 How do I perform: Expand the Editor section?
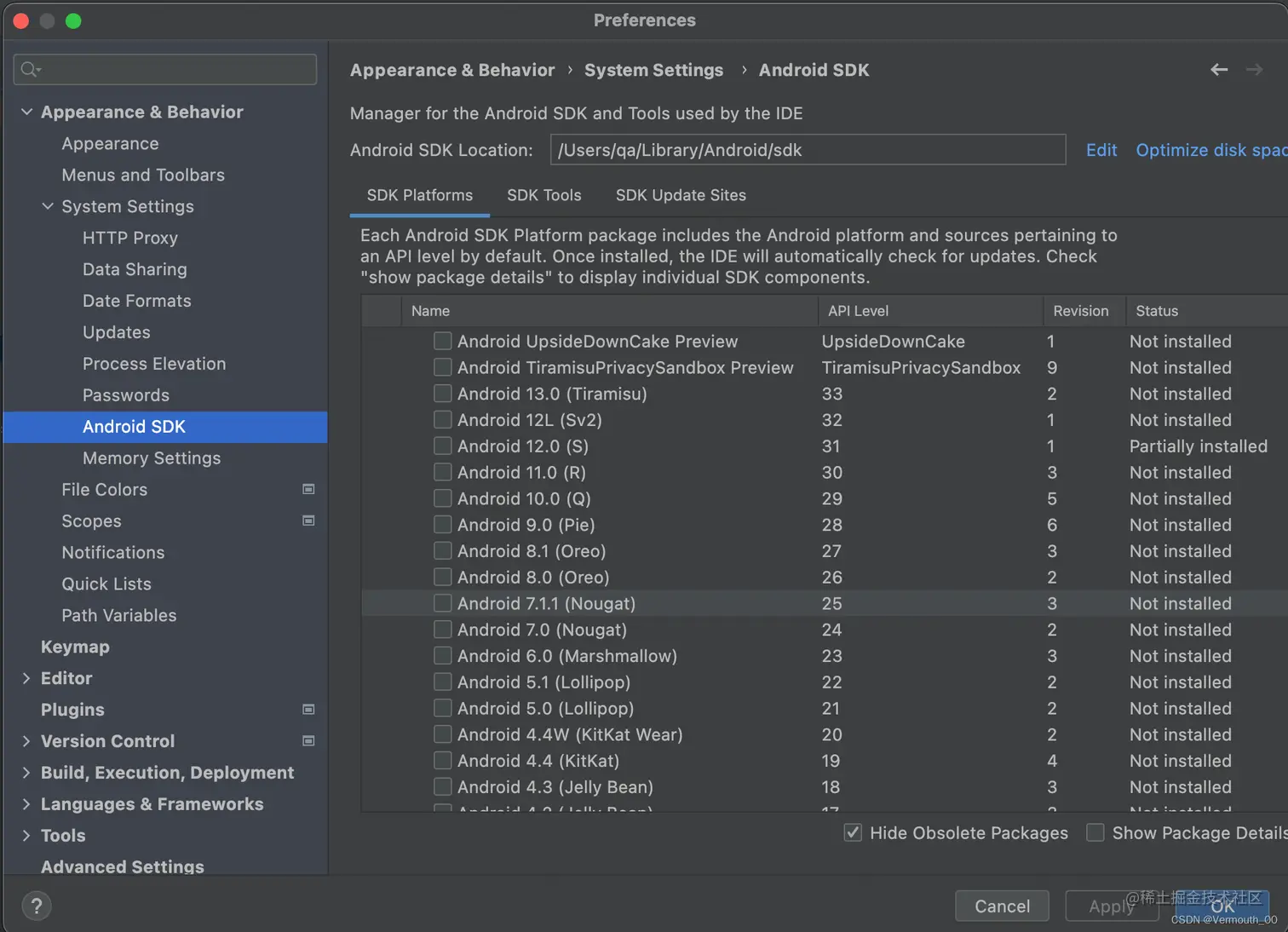coord(26,678)
